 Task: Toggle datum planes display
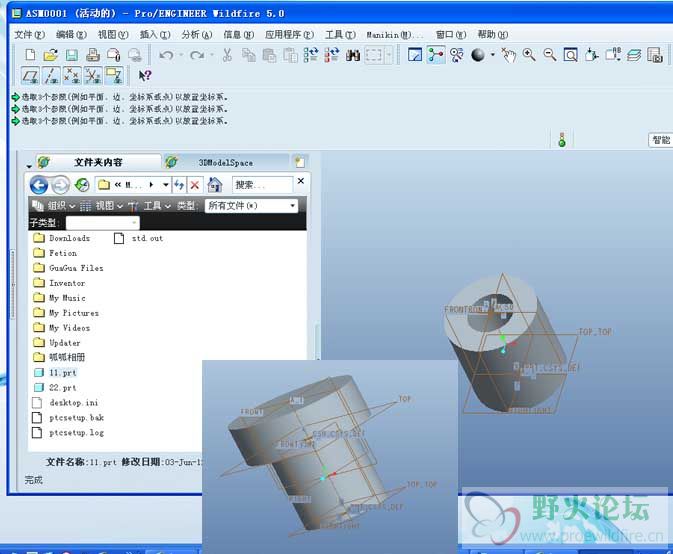tap(30, 76)
